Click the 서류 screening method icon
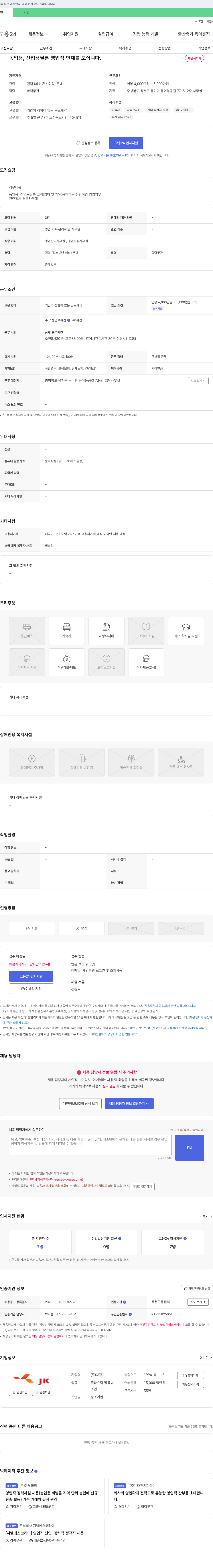The height and width of the screenshot is (1568, 213). tap(32, 928)
